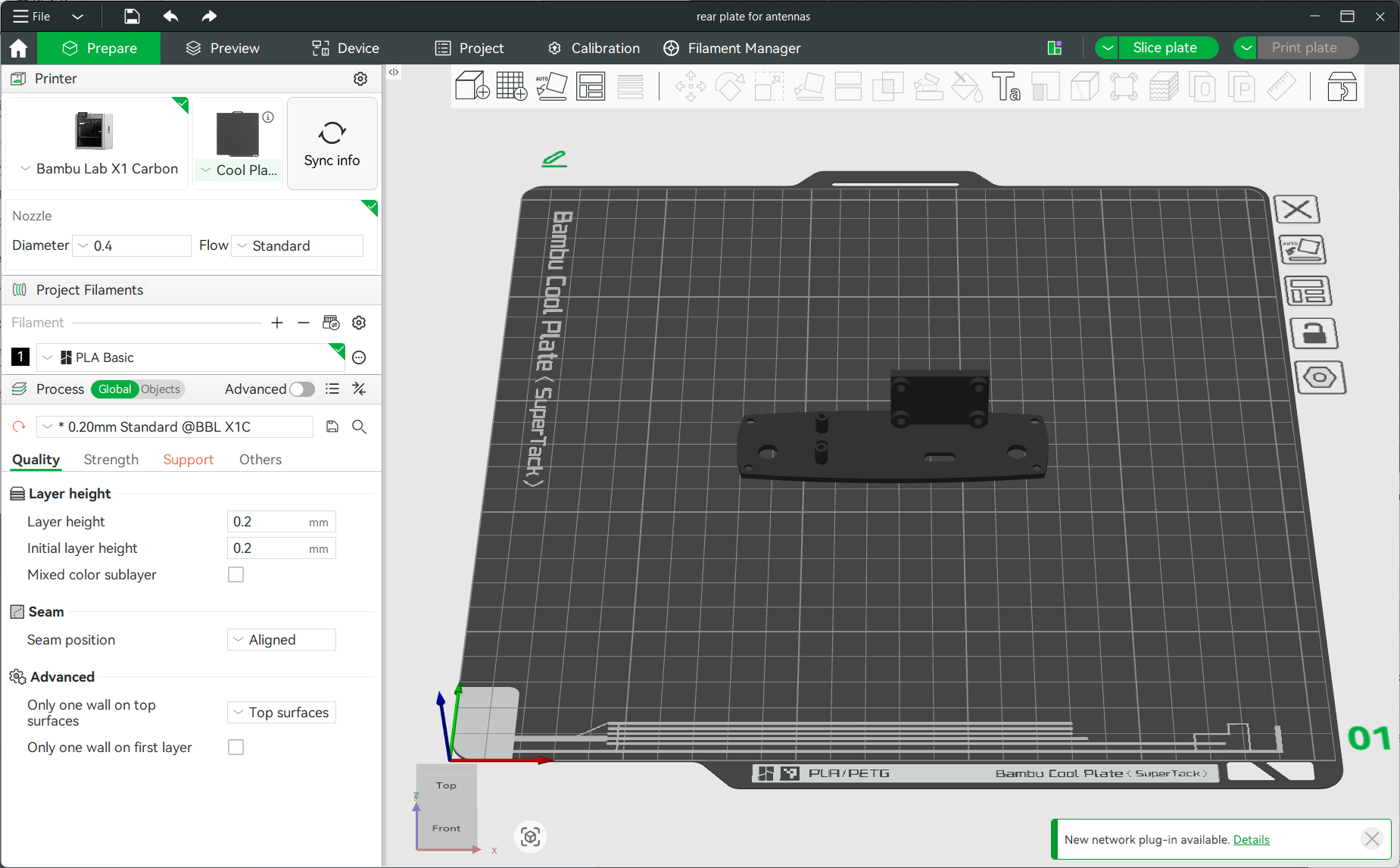Click the Redo arrow icon
Viewport: 1400px width, 868px height.
tap(209, 16)
